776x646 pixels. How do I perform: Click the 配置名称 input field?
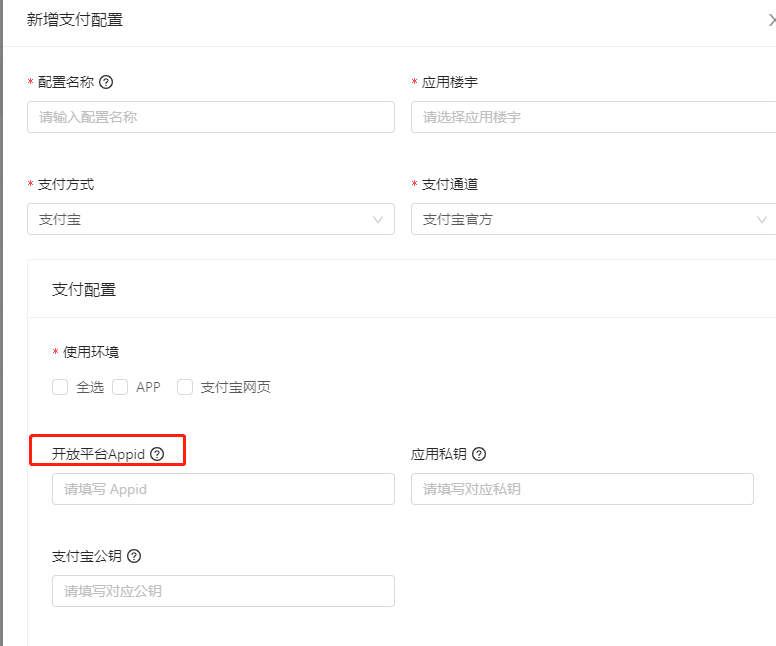click(x=210, y=117)
